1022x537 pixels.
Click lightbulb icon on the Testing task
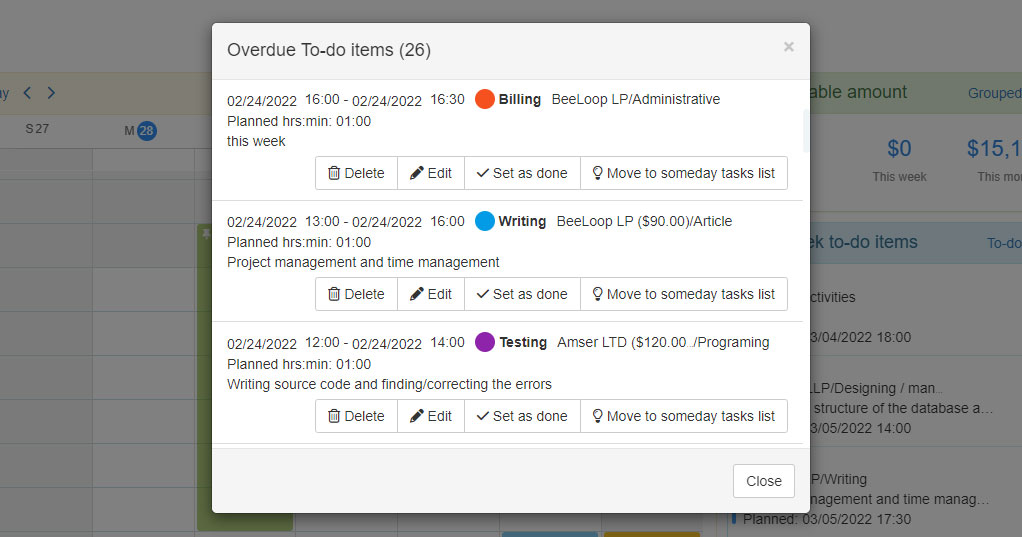(x=598, y=416)
